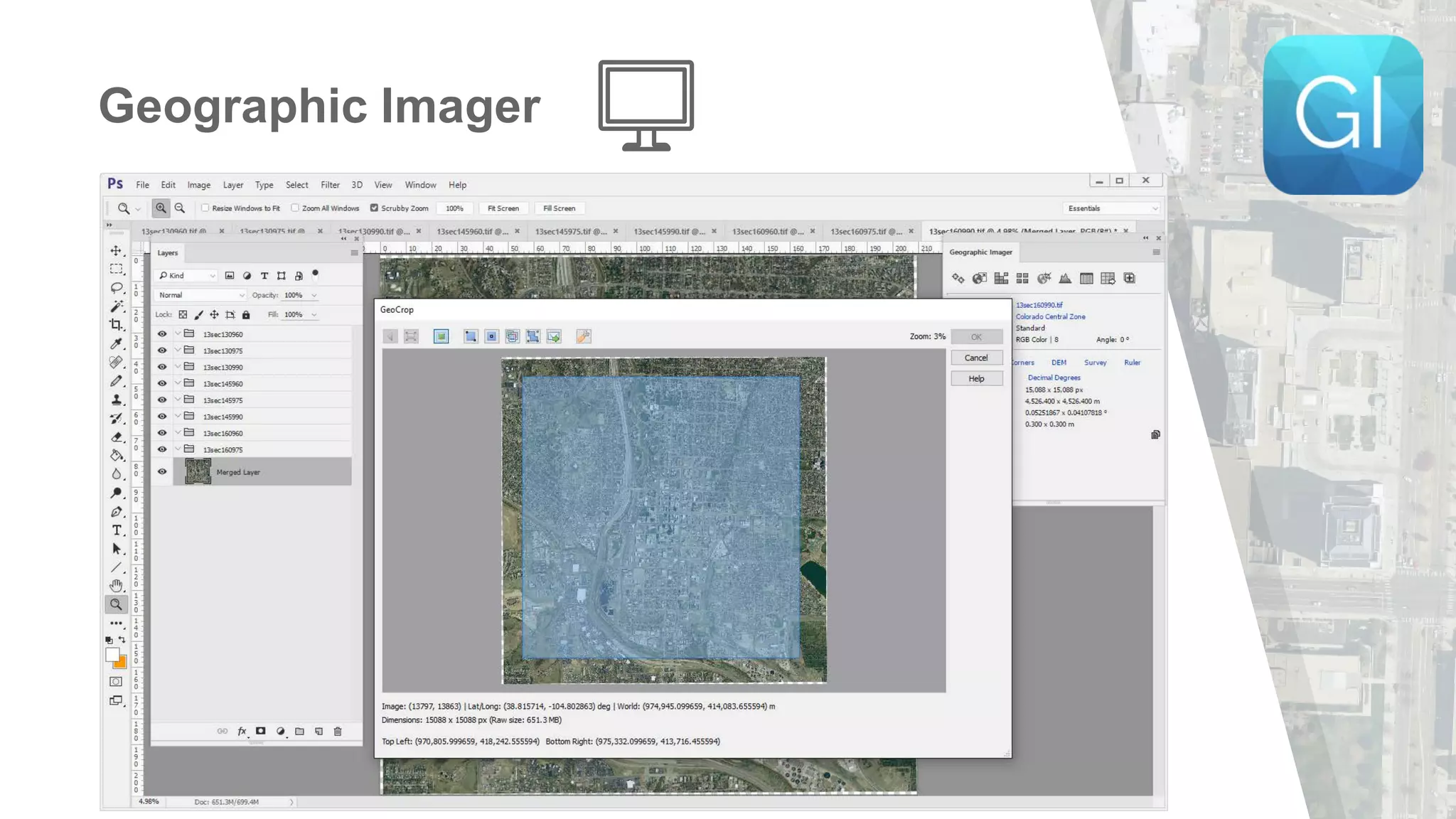Click the first crop-mode icon in GeoCrop toolbar
The image size is (1456, 819).
point(471,336)
